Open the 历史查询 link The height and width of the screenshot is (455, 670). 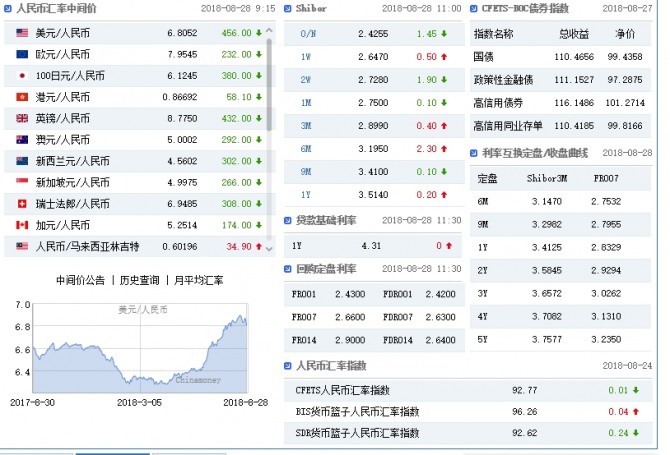coord(139,280)
